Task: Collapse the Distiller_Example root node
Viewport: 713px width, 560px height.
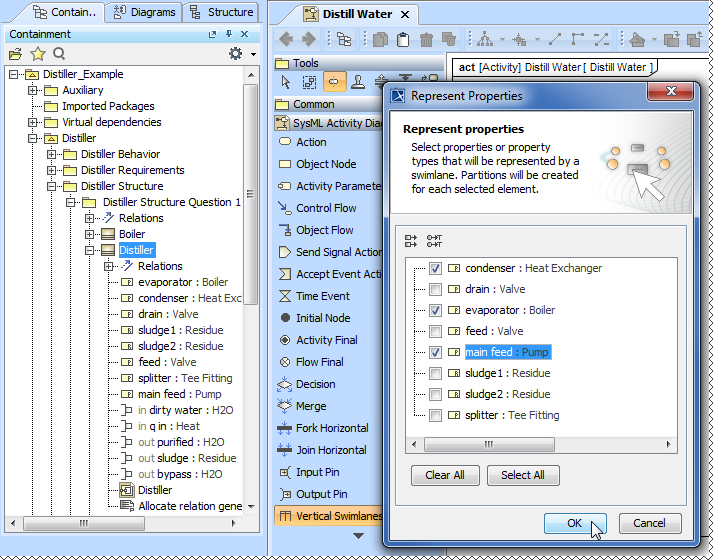Action: pos(14,74)
